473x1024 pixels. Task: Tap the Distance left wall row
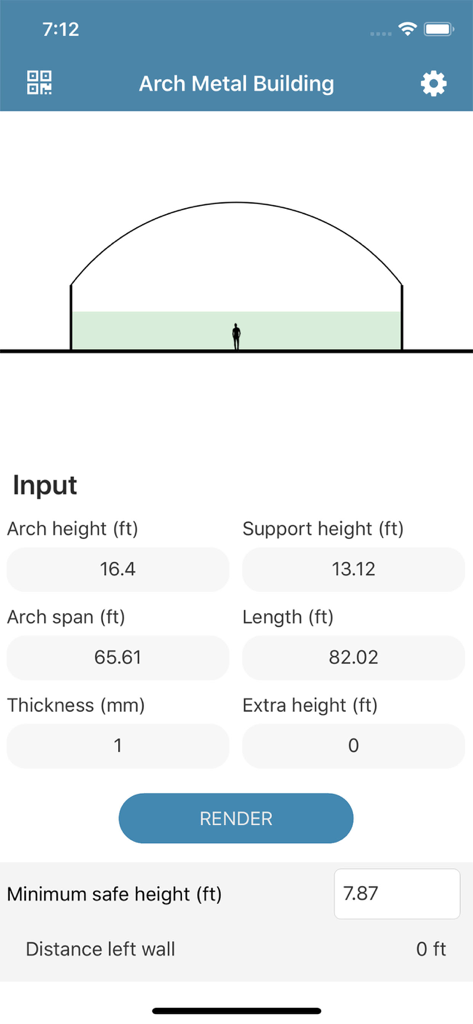tap(236, 950)
